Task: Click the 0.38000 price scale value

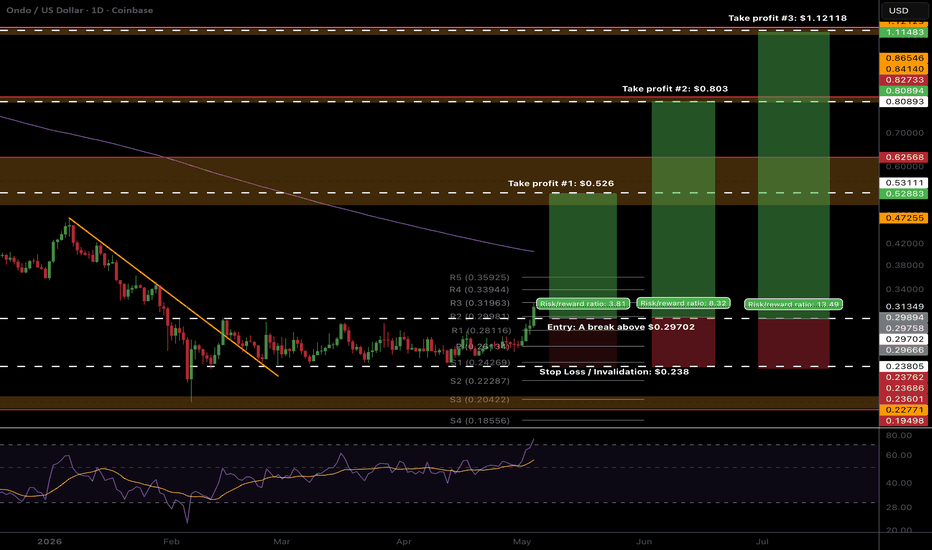Action: (x=905, y=266)
